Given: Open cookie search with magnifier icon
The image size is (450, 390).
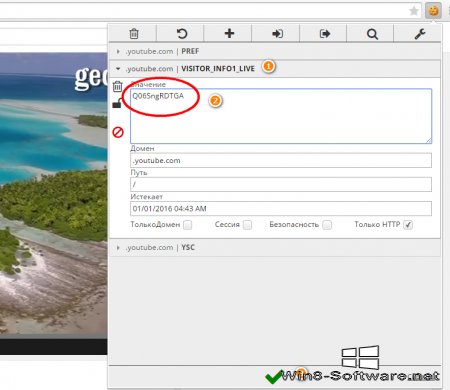Looking at the screenshot, I should pos(372,34).
